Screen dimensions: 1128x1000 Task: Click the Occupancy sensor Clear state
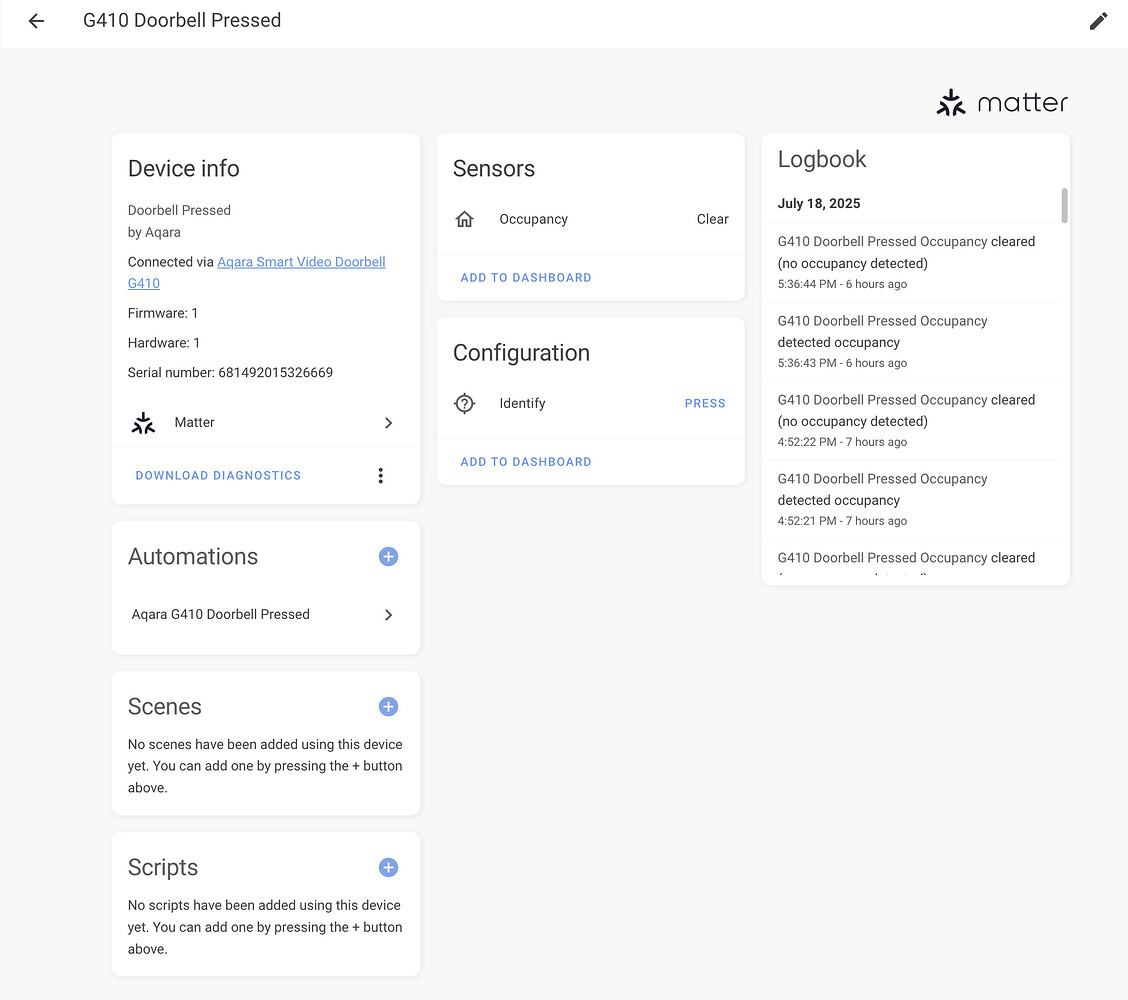tap(712, 219)
